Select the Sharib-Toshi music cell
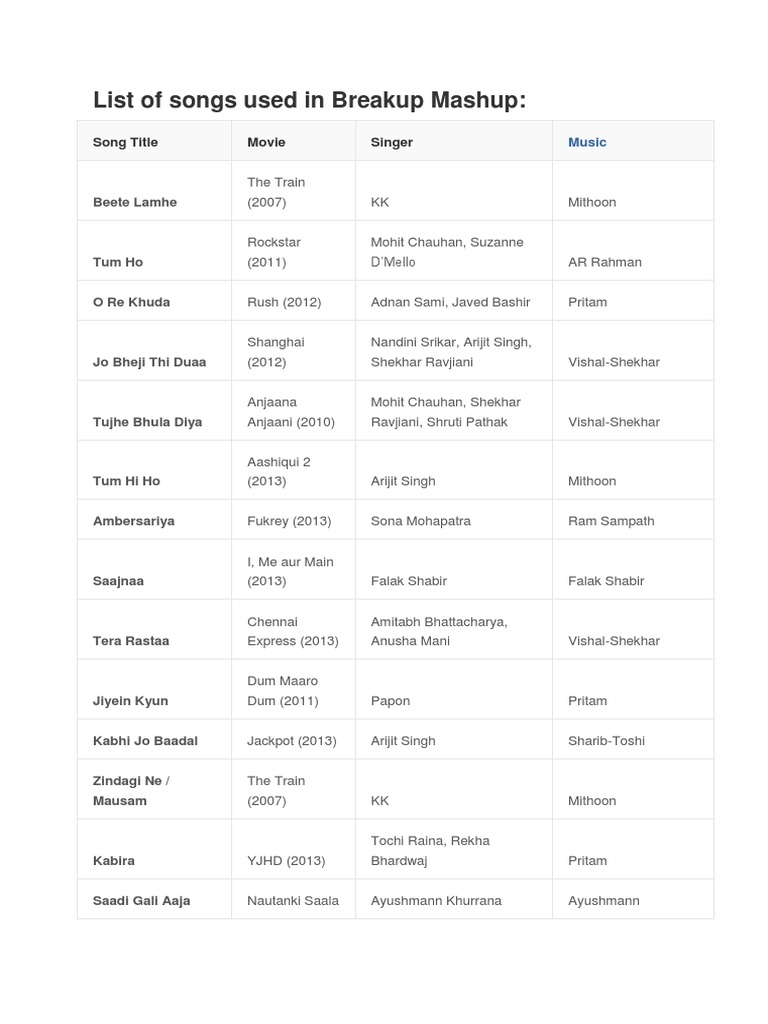The image size is (768, 1024). 606,741
